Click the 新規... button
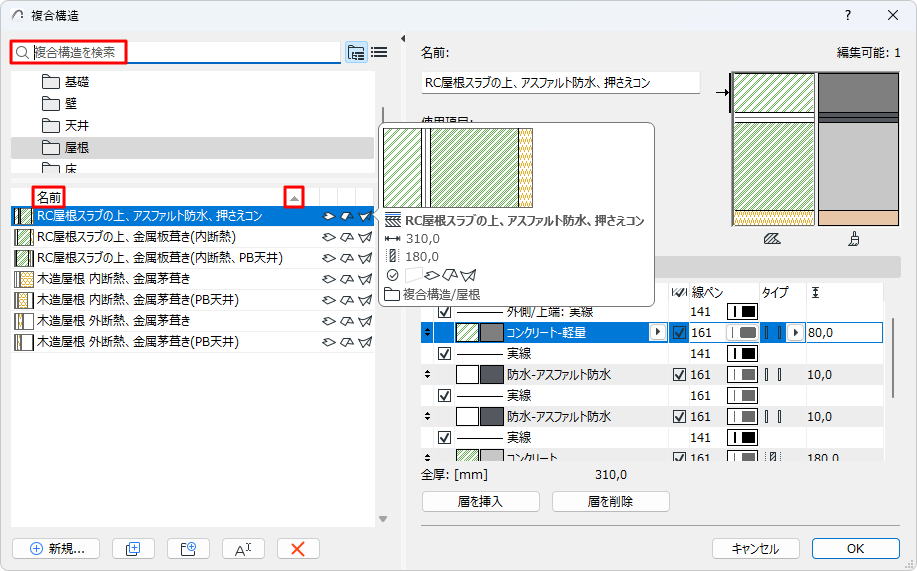Image resolution: width=917 pixels, height=571 pixels. (56, 549)
